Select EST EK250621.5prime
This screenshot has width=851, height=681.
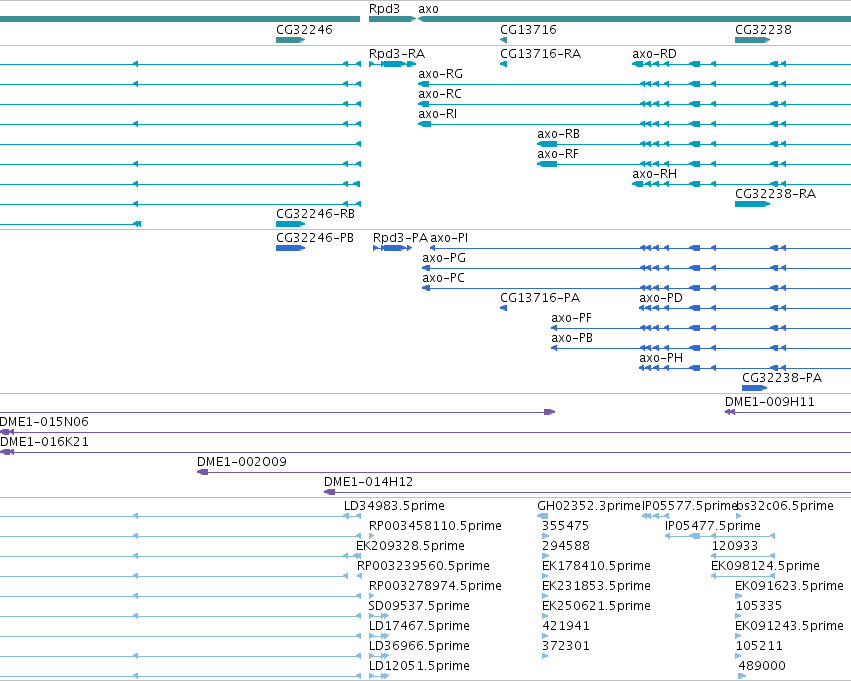(596, 607)
